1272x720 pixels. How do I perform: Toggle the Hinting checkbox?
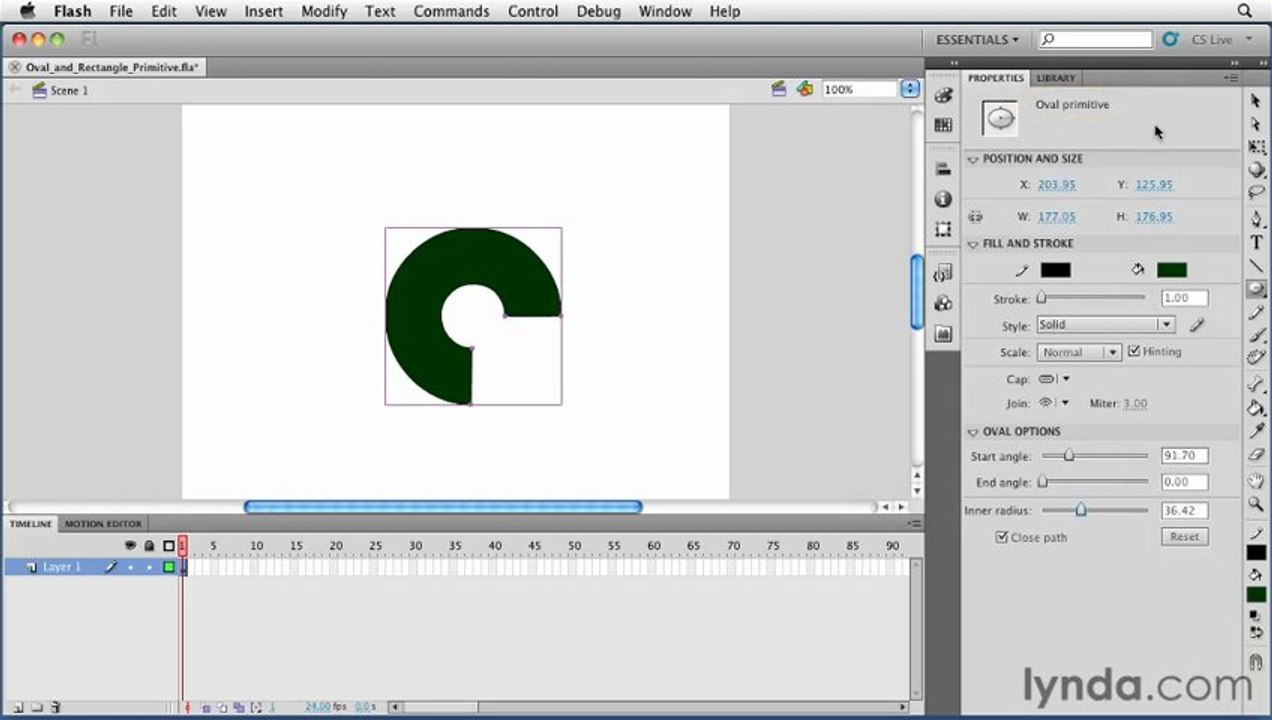point(1134,351)
